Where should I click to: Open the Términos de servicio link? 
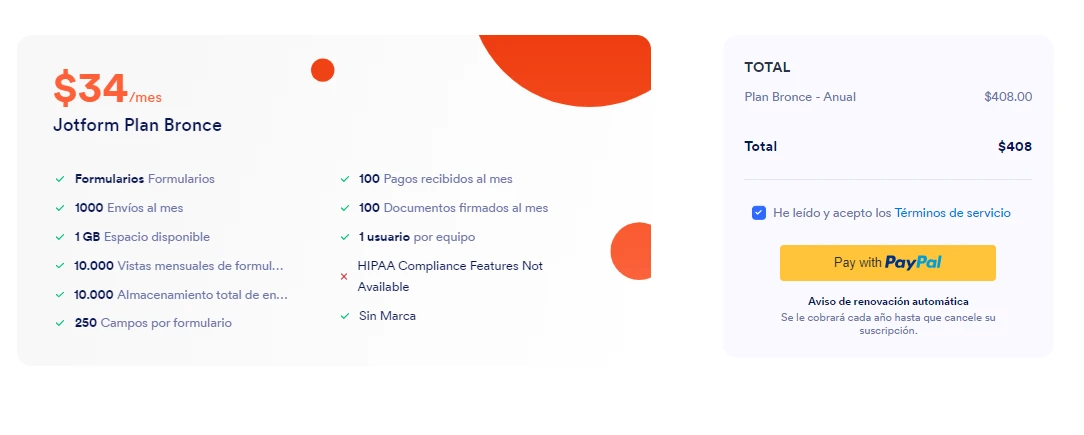[952, 213]
